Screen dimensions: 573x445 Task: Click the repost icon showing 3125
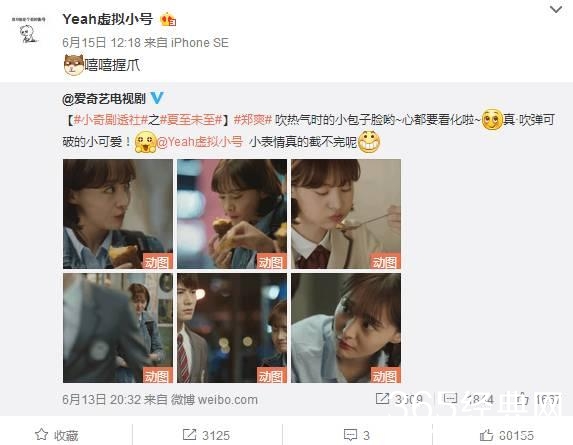pos(189,435)
